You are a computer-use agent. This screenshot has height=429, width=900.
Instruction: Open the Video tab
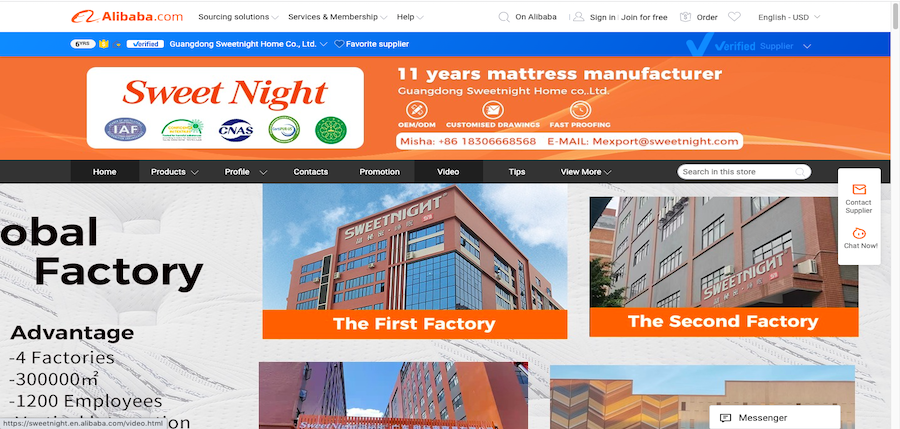pyautogui.click(x=448, y=172)
